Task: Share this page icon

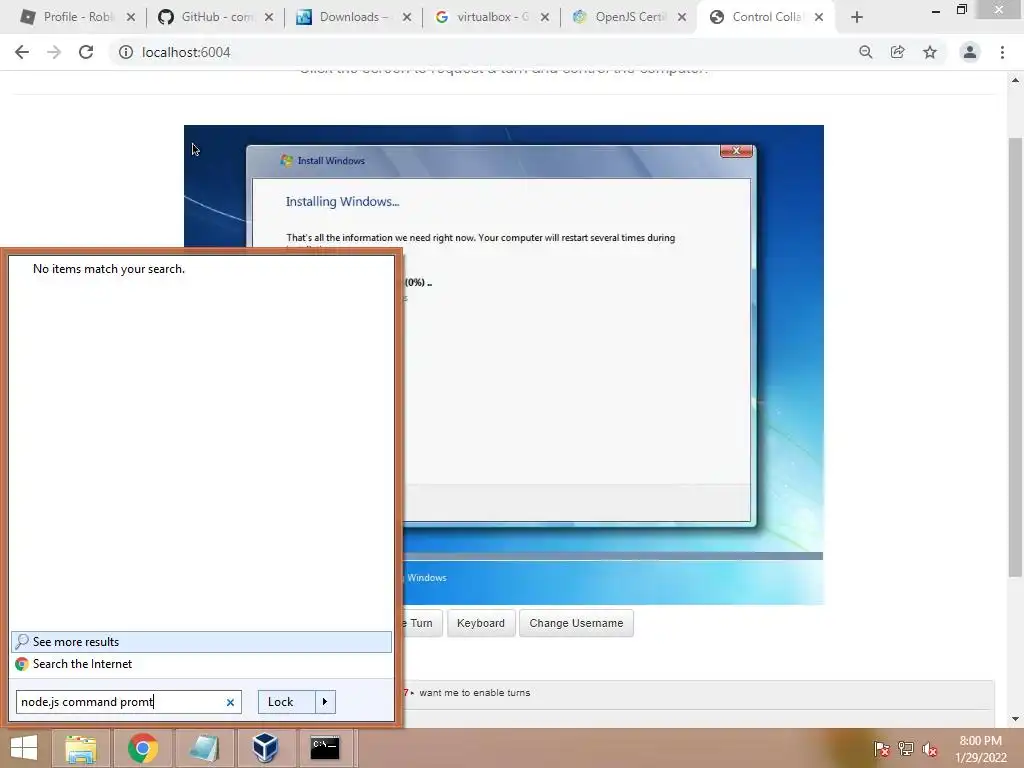Action: tap(897, 52)
